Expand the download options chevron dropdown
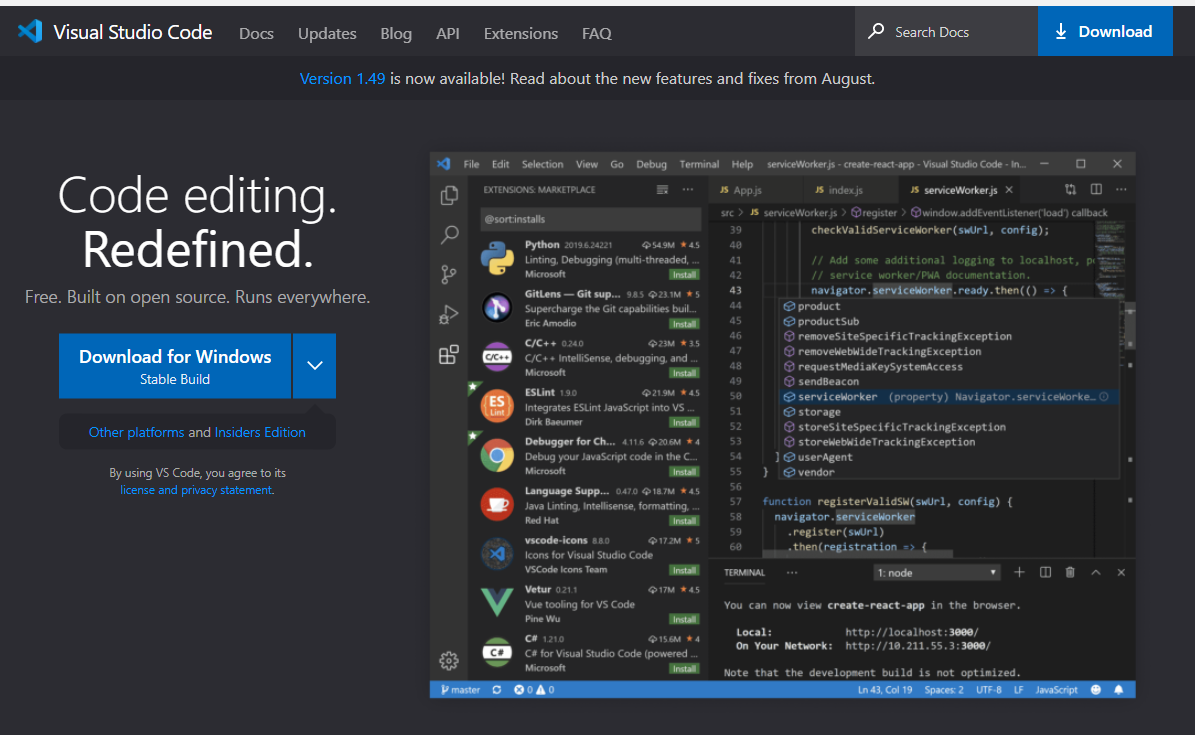1195x735 pixels. (315, 365)
